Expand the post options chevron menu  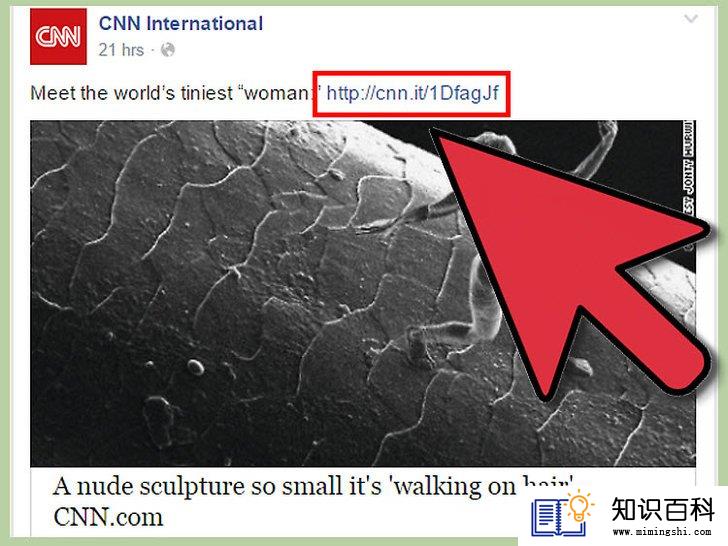(691, 19)
